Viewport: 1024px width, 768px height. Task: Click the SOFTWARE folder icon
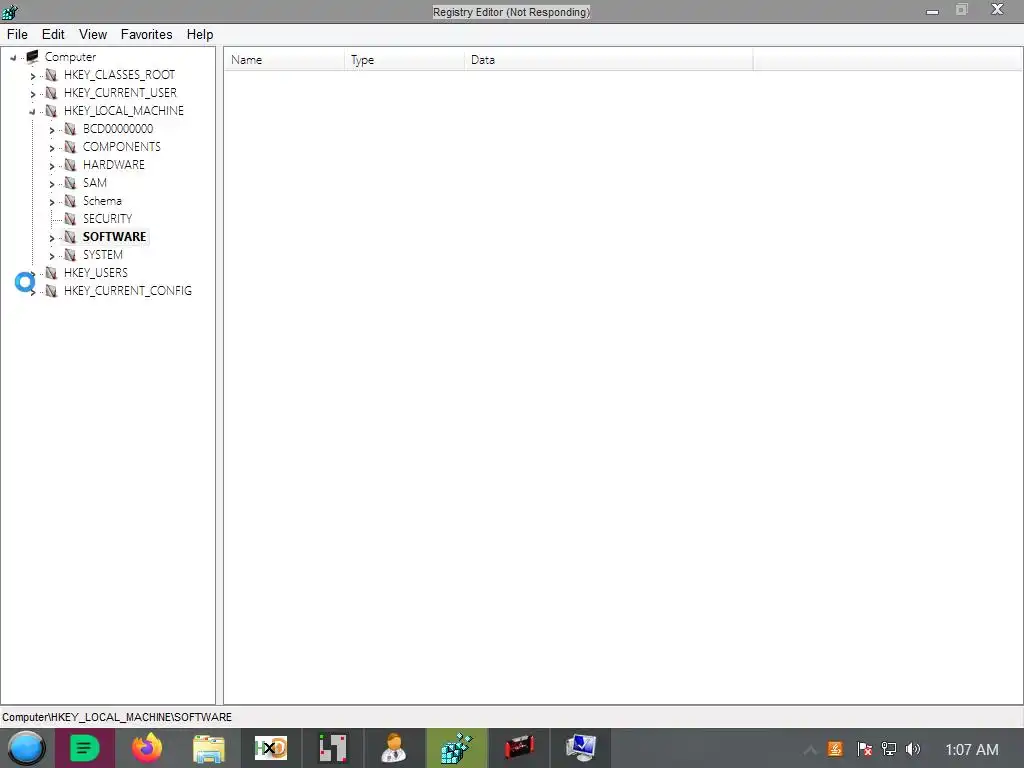point(70,237)
